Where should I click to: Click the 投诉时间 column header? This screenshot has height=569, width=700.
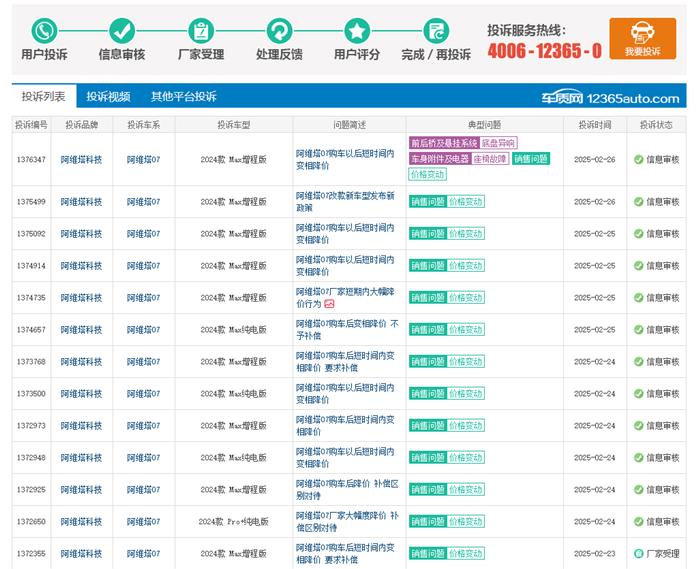595,125
